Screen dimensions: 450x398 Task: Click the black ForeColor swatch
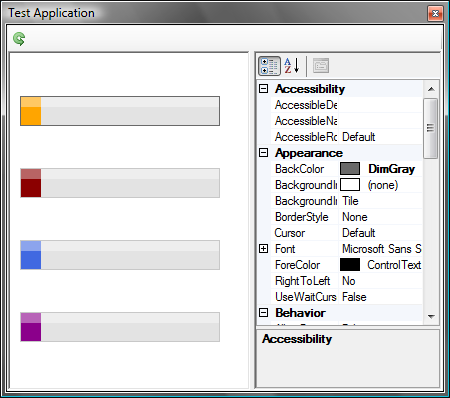(x=350, y=265)
